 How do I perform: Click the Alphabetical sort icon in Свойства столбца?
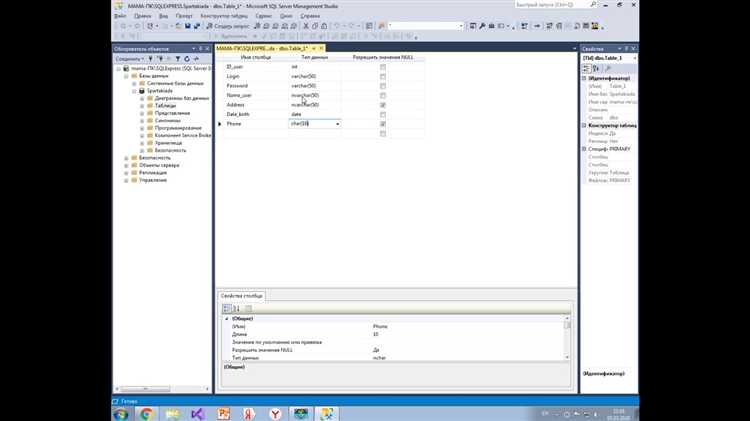(236, 309)
